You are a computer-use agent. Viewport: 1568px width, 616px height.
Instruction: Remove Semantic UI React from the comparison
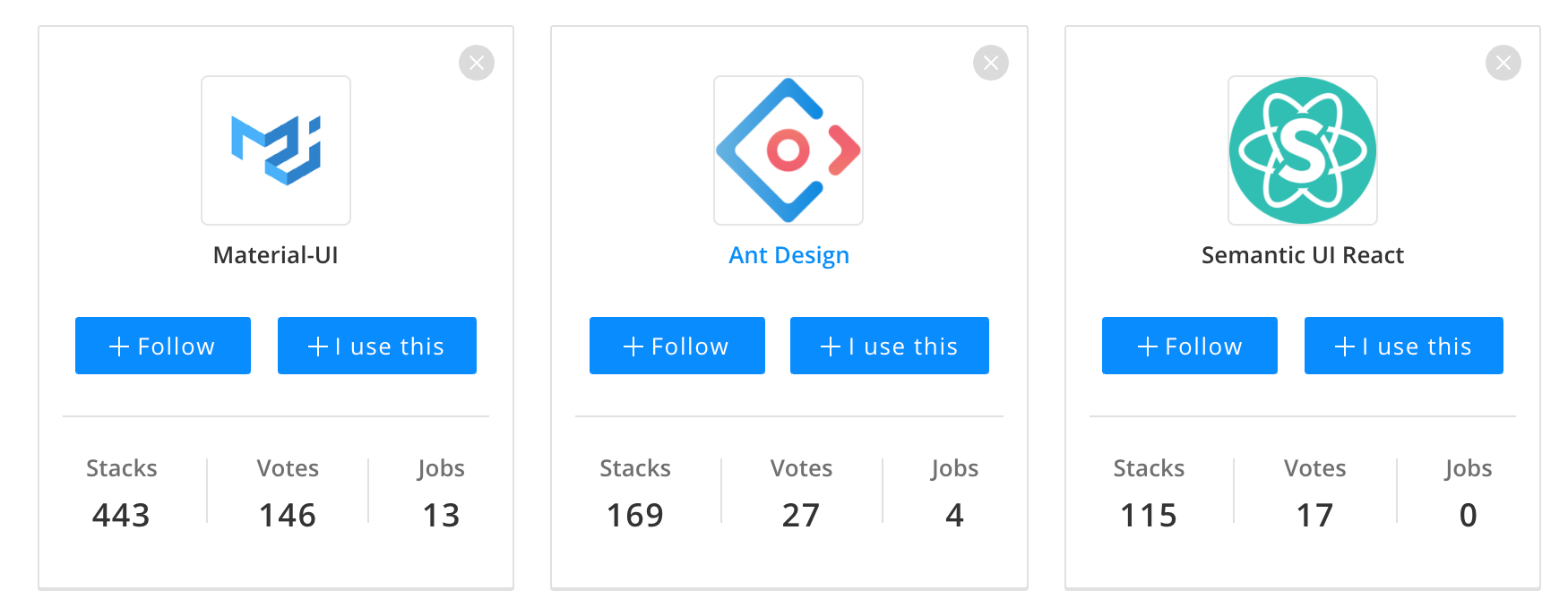pos(1503,62)
